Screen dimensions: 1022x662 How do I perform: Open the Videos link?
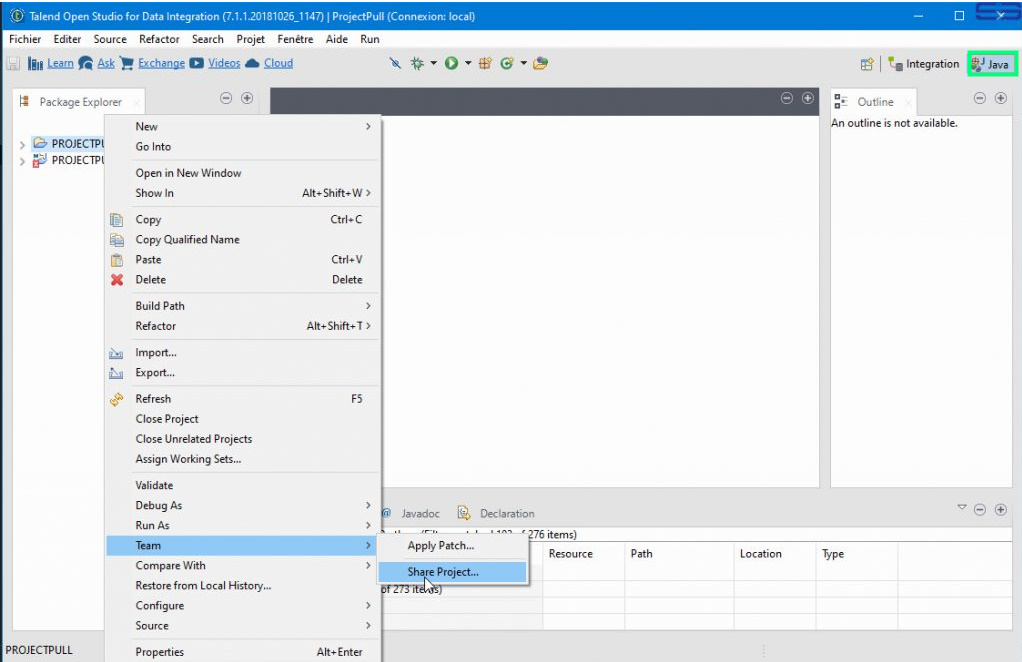click(224, 63)
